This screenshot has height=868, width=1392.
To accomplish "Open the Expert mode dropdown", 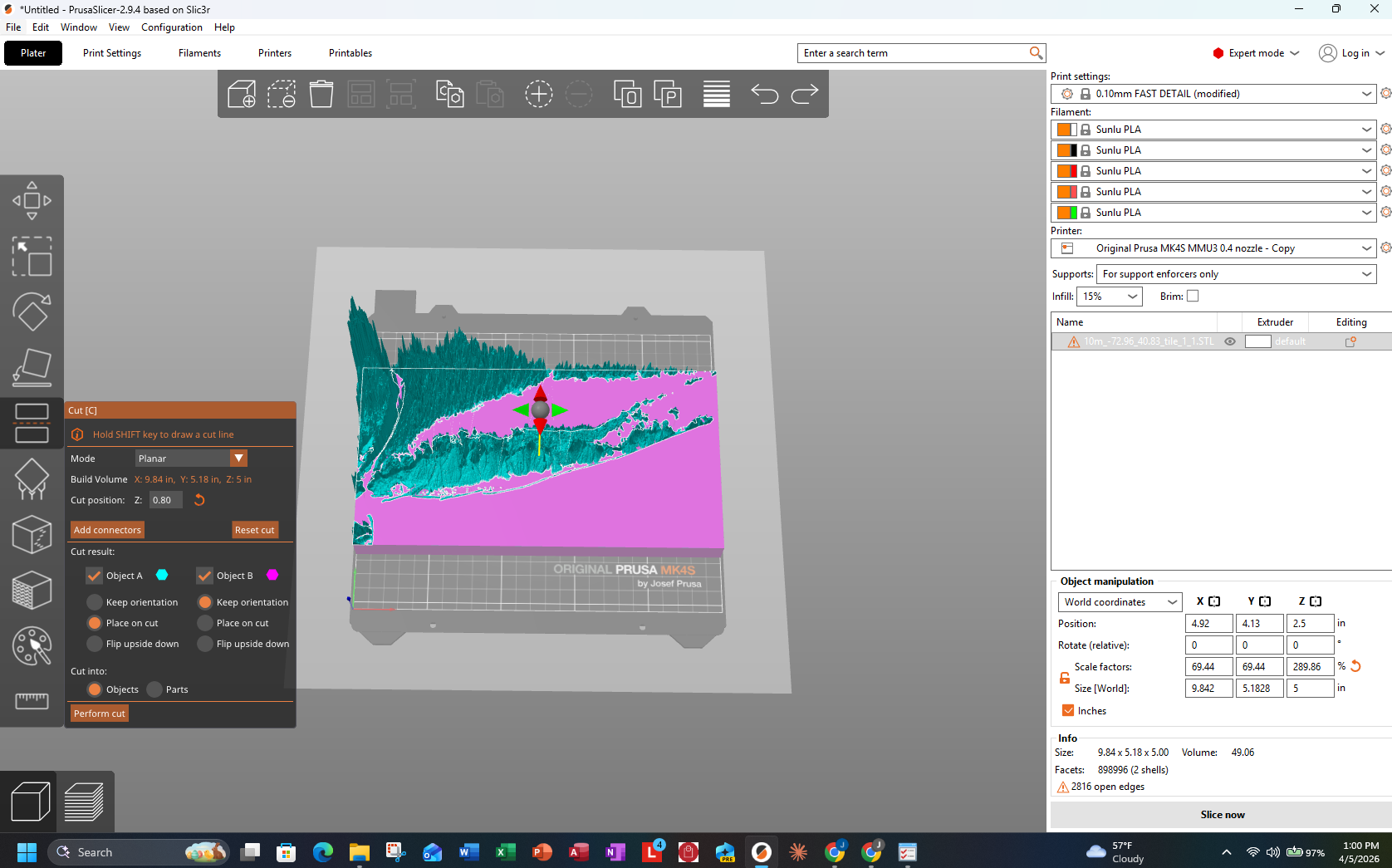I will [1256, 53].
